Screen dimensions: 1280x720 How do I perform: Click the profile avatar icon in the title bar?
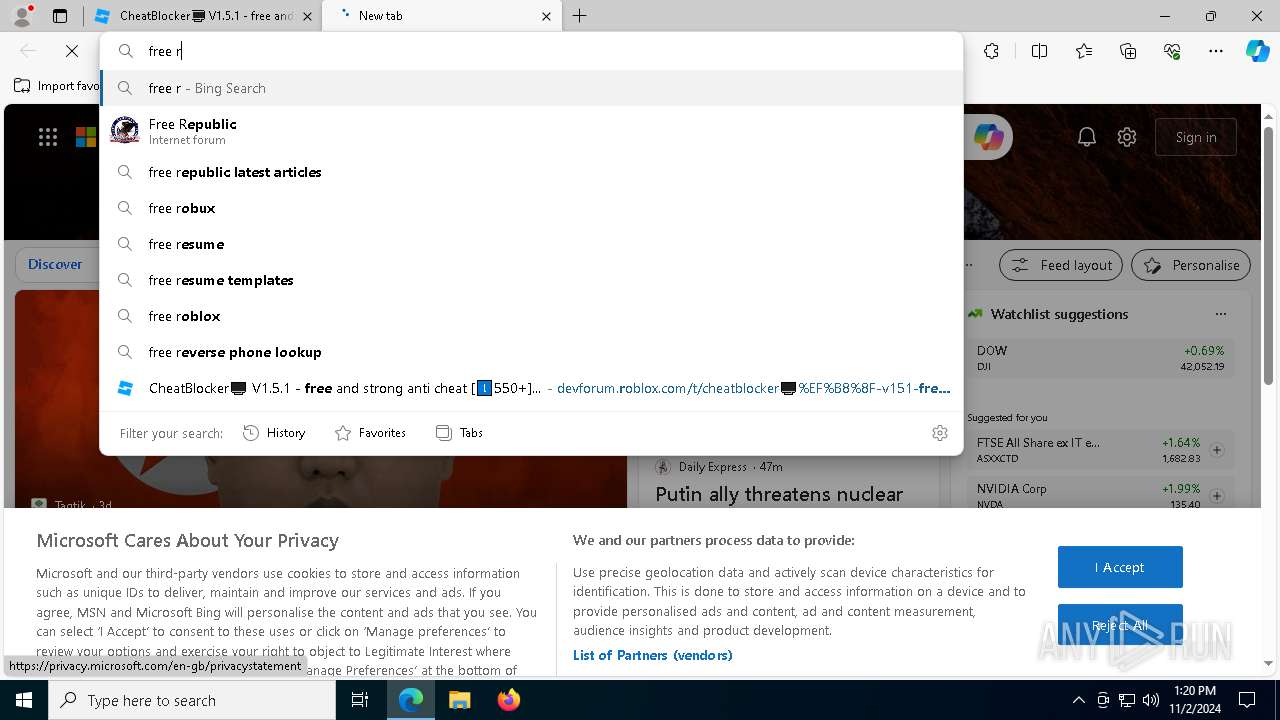point(21,16)
